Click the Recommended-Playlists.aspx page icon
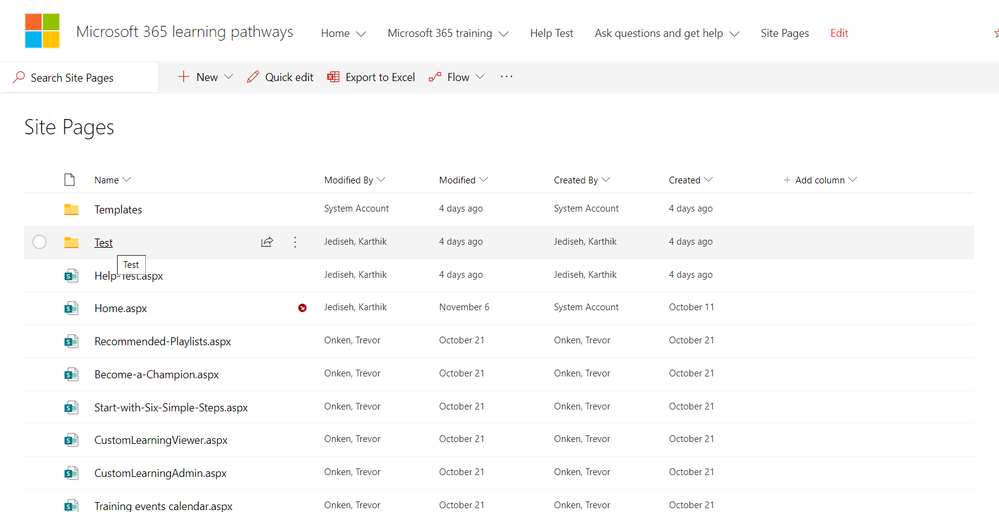Viewport: 999px width, 512px height. [x=71, y=341]
